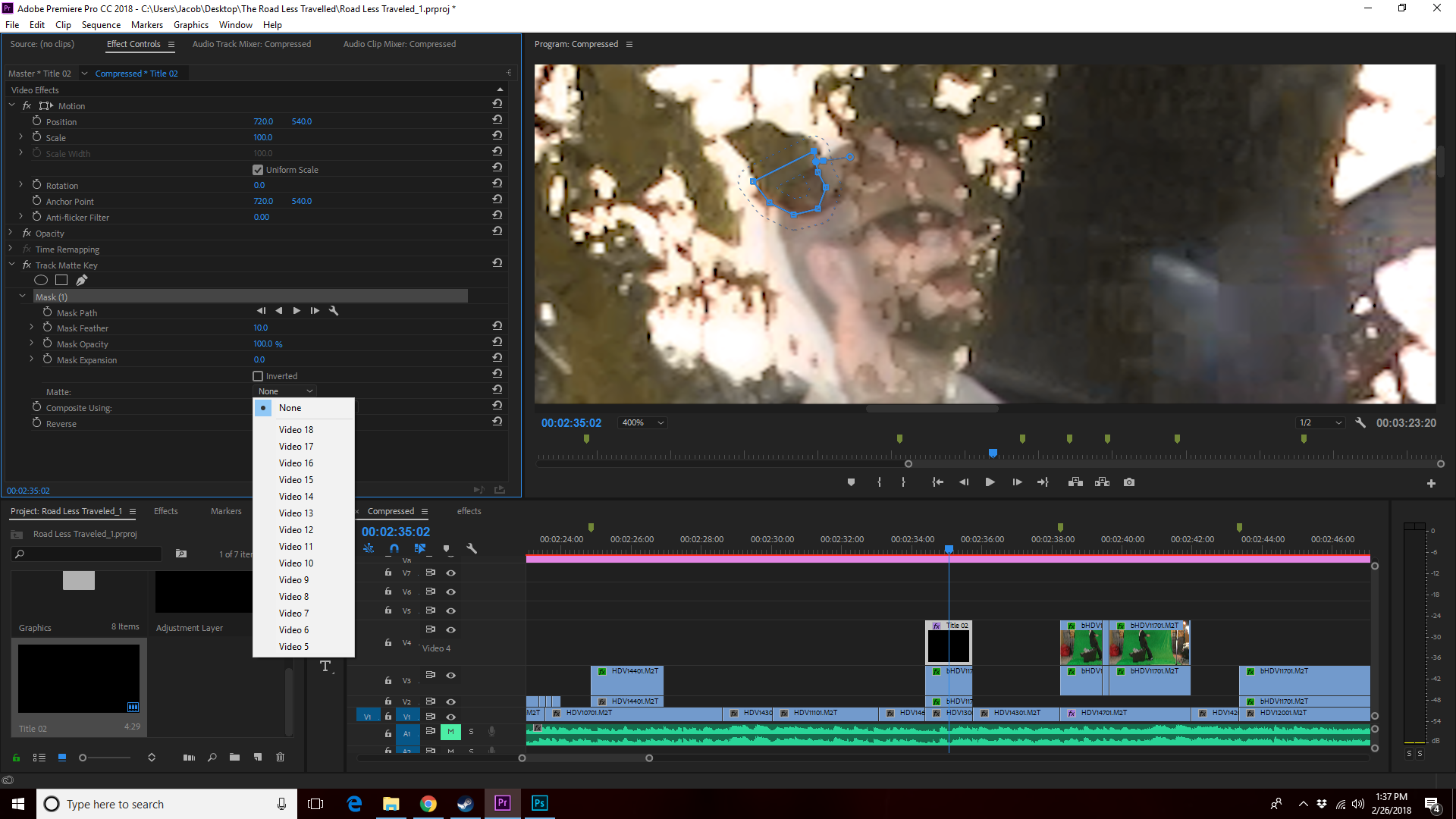Expand Mask Opacity parameter
The height and width of the screenshot is (819, 1456).
click(32, 344)
